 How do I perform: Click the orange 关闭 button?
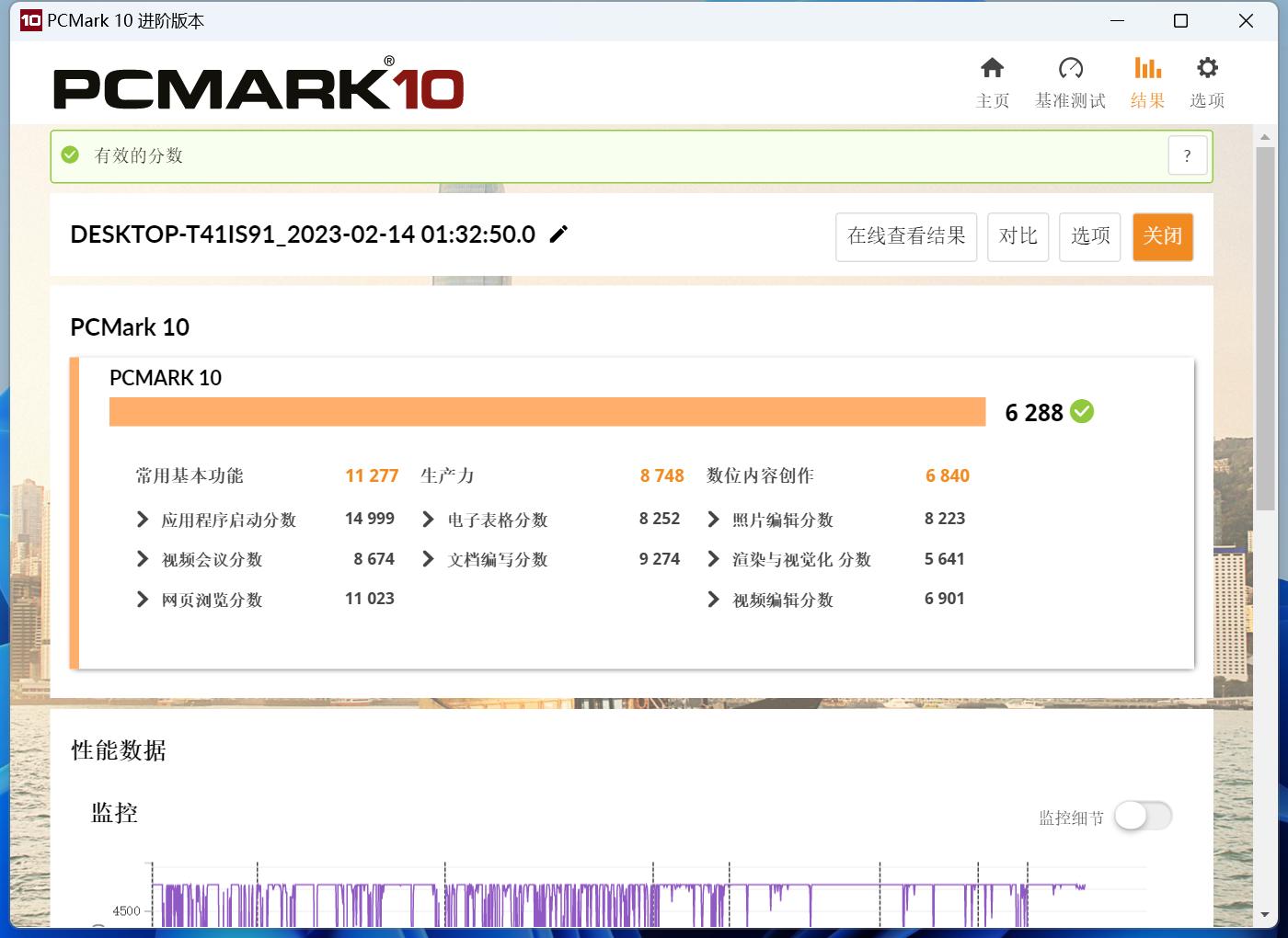pyautogui.click(x=1162, y=236)
